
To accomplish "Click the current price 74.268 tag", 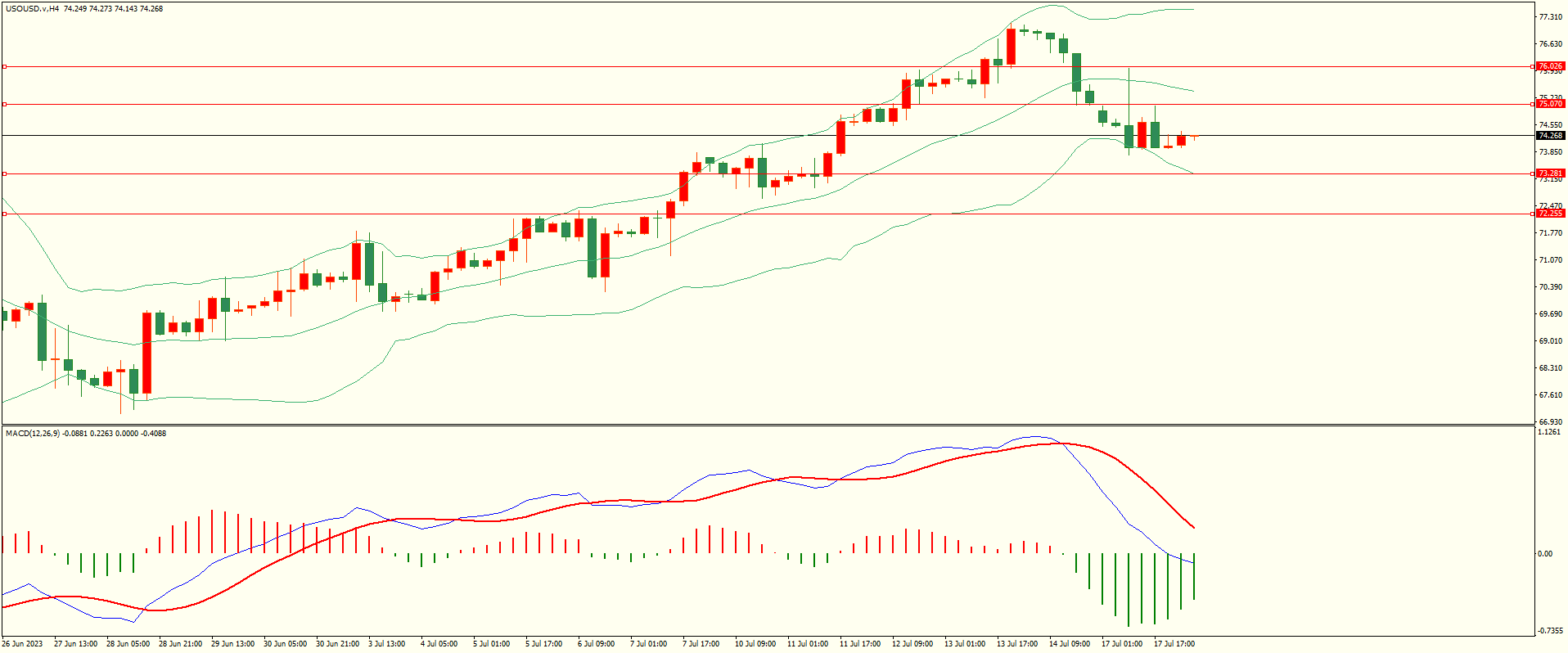I will pyautogui.click(x=1550, y=136).
